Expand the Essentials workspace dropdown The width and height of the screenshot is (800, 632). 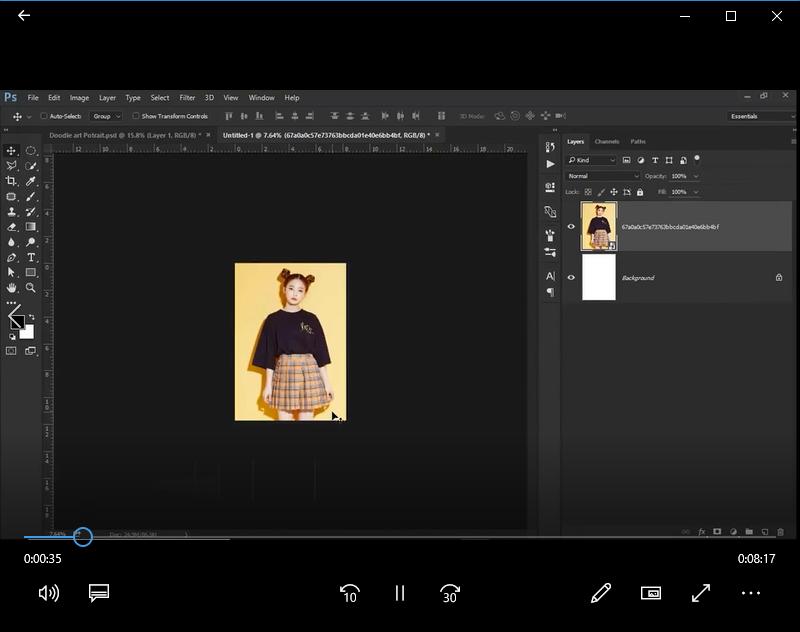[761, 116]
